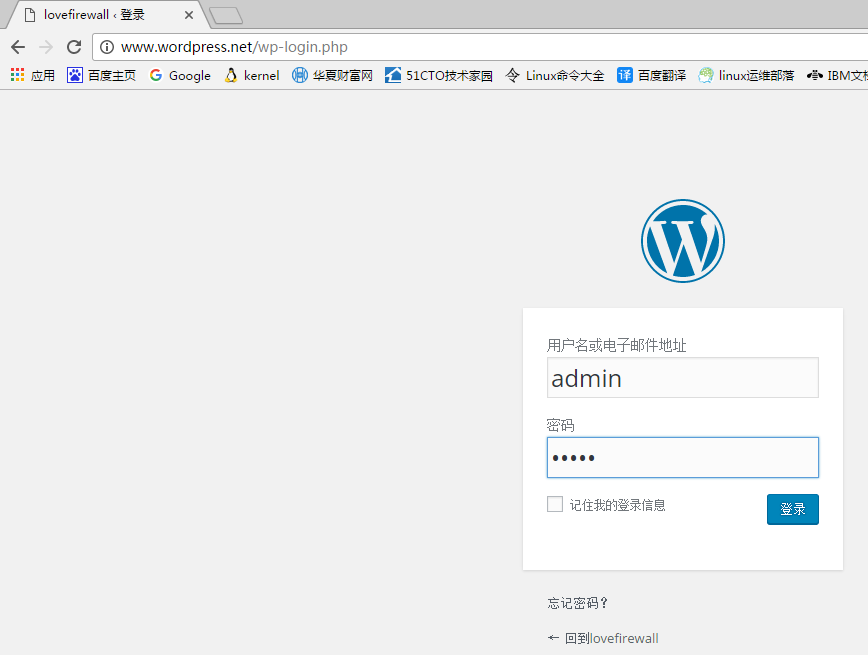Open the 51CTO技术家园 bookmark
Image resolution: width=868 pixels, height=655 pixels.
click(x=438, y=75)
